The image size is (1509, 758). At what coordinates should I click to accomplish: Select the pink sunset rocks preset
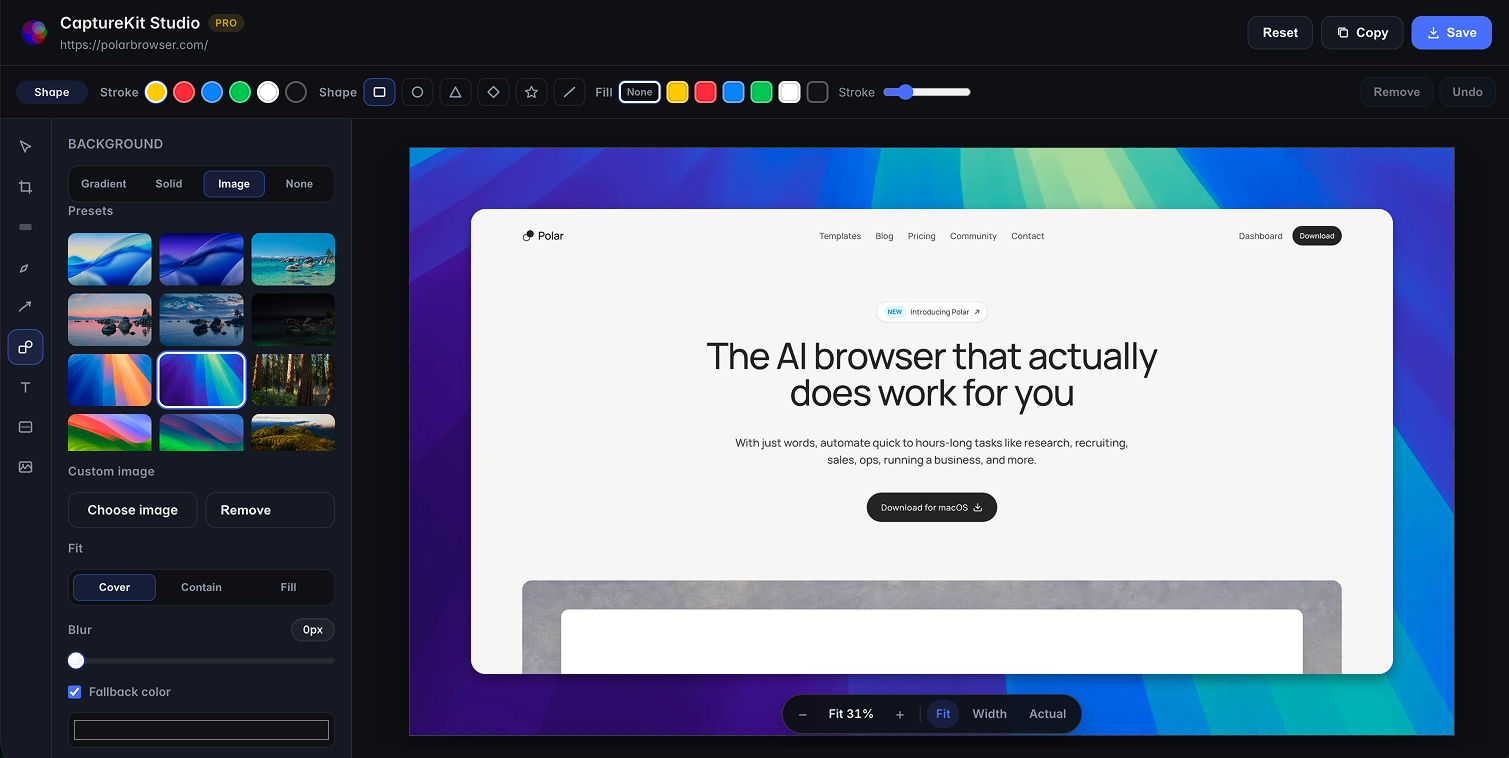pyautogui.click(x=110, y=320)
